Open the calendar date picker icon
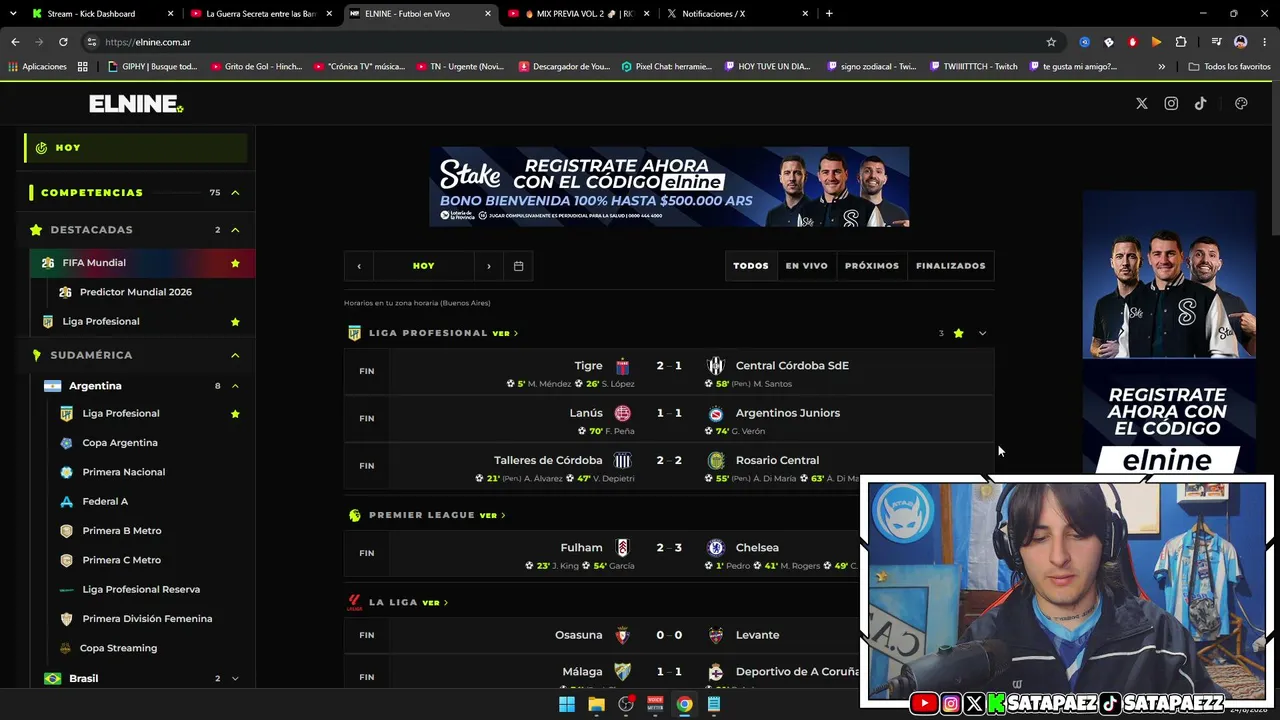 coord(518,266)
